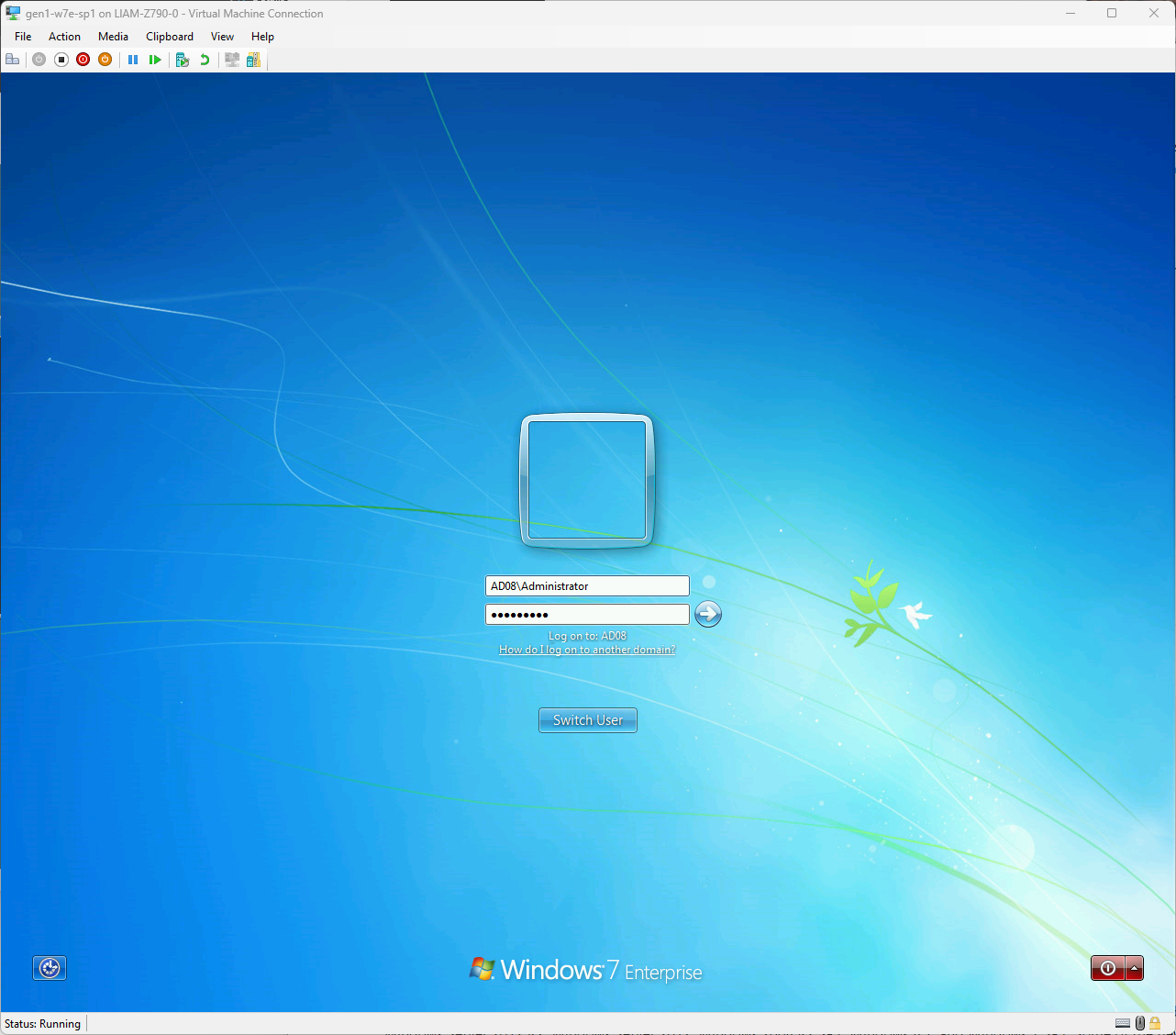Click the Share/zip toolbar icon
Viewport: 1176px width, 1035px height.
tap(253, 60)
